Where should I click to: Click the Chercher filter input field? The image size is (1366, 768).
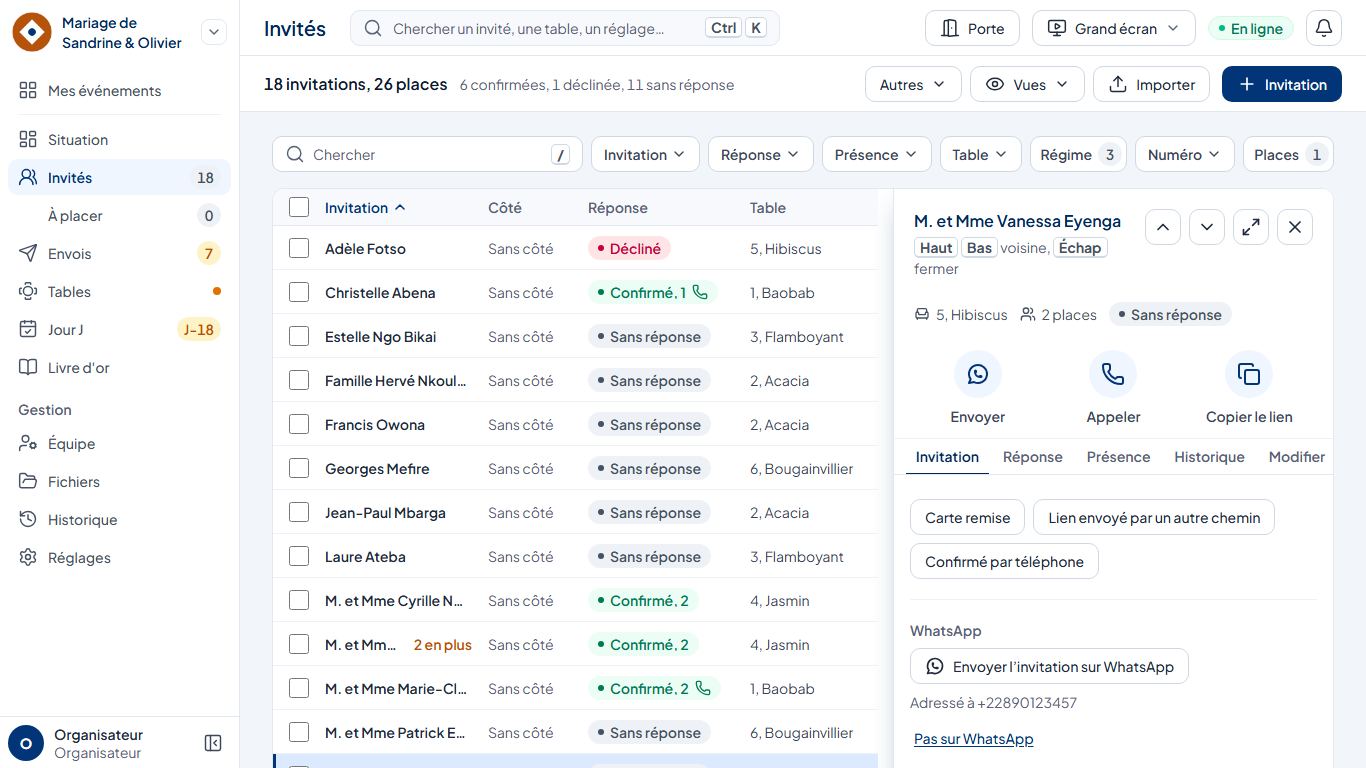tap(427, 155)
